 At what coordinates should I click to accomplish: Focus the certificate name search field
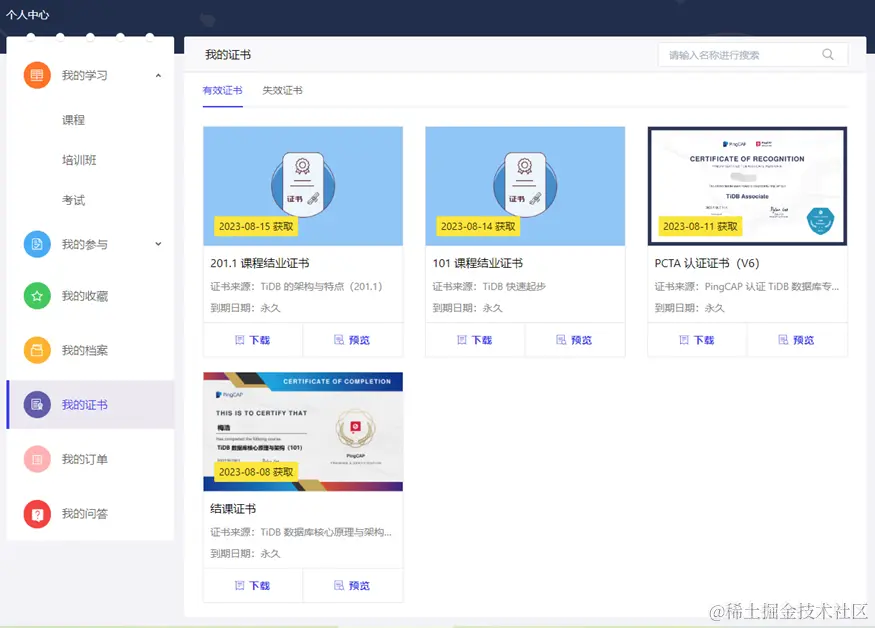[x=753, y=55]
